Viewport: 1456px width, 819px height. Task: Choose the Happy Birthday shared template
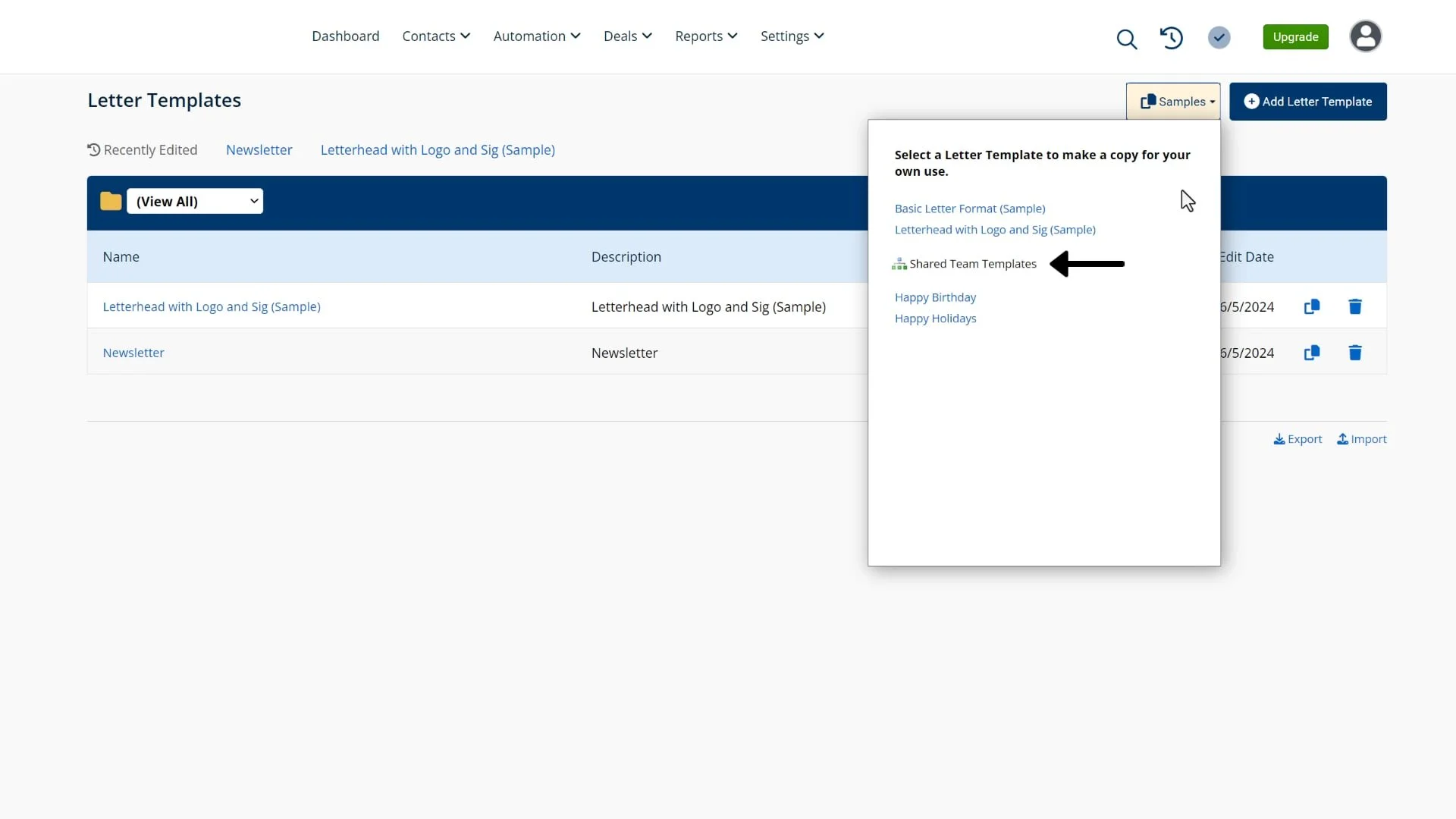click(x=935, y=297)
